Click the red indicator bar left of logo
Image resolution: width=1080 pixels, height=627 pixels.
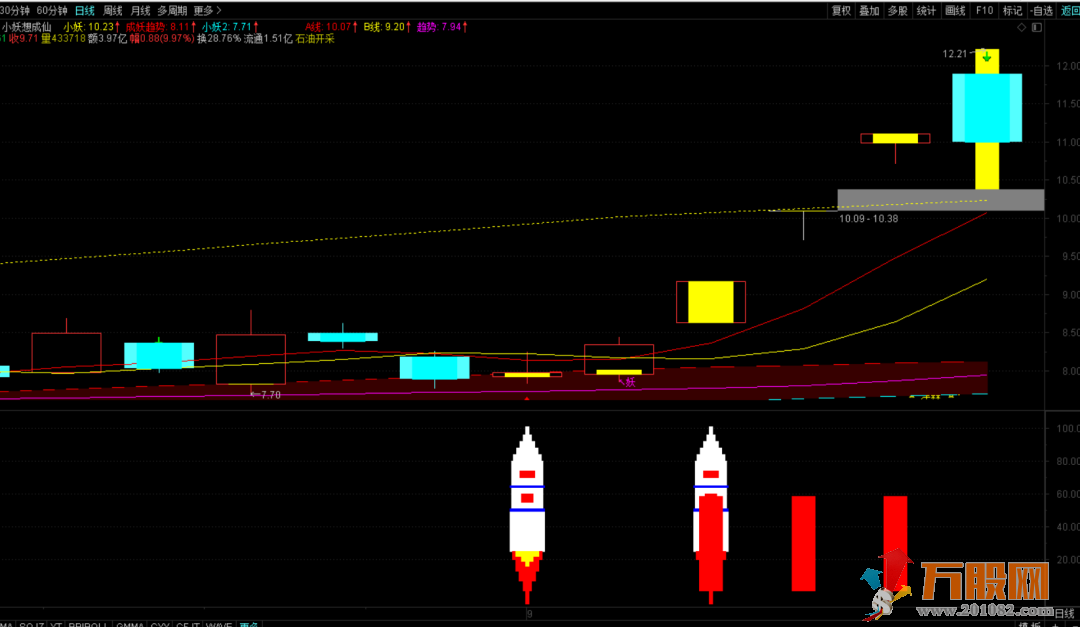803,543
